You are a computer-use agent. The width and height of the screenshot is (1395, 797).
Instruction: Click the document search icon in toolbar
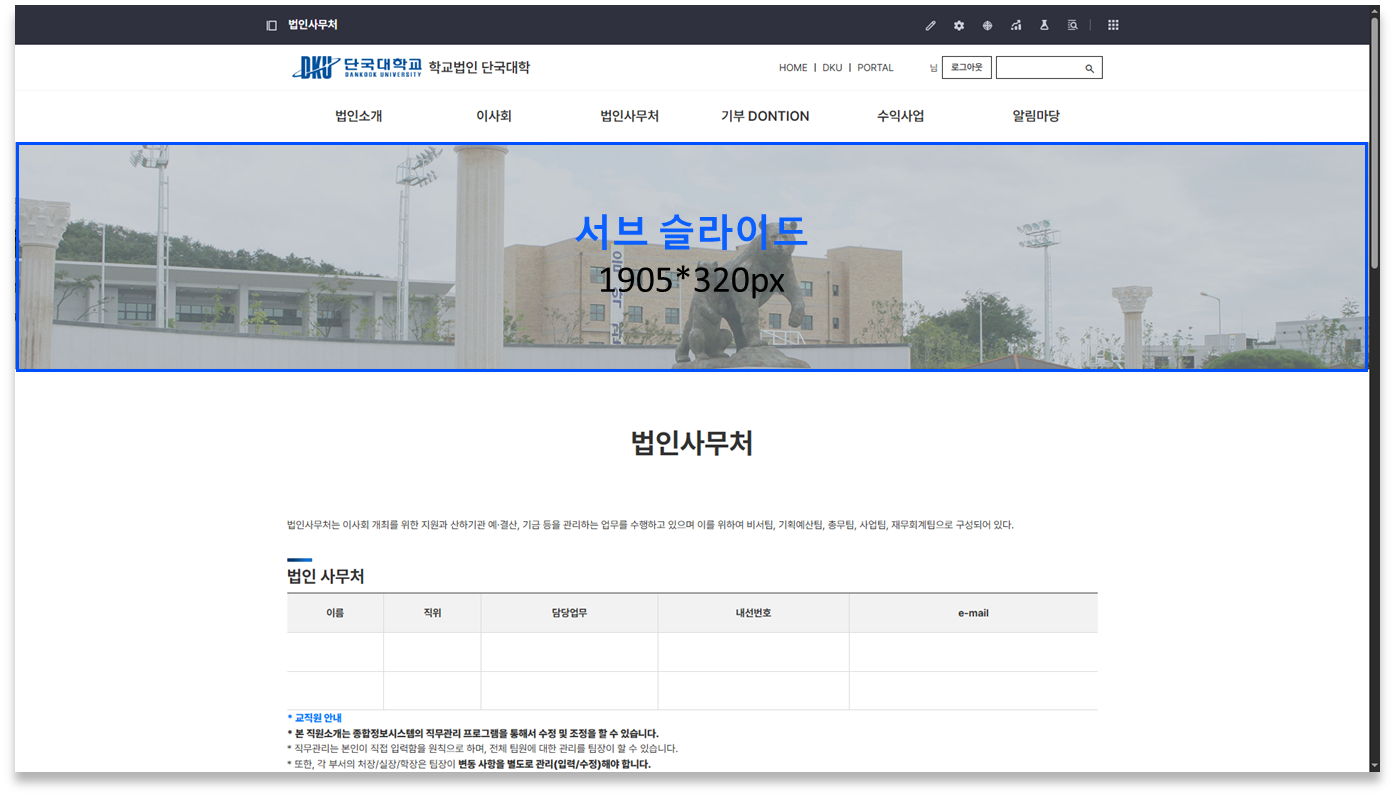click(1072, 25)
